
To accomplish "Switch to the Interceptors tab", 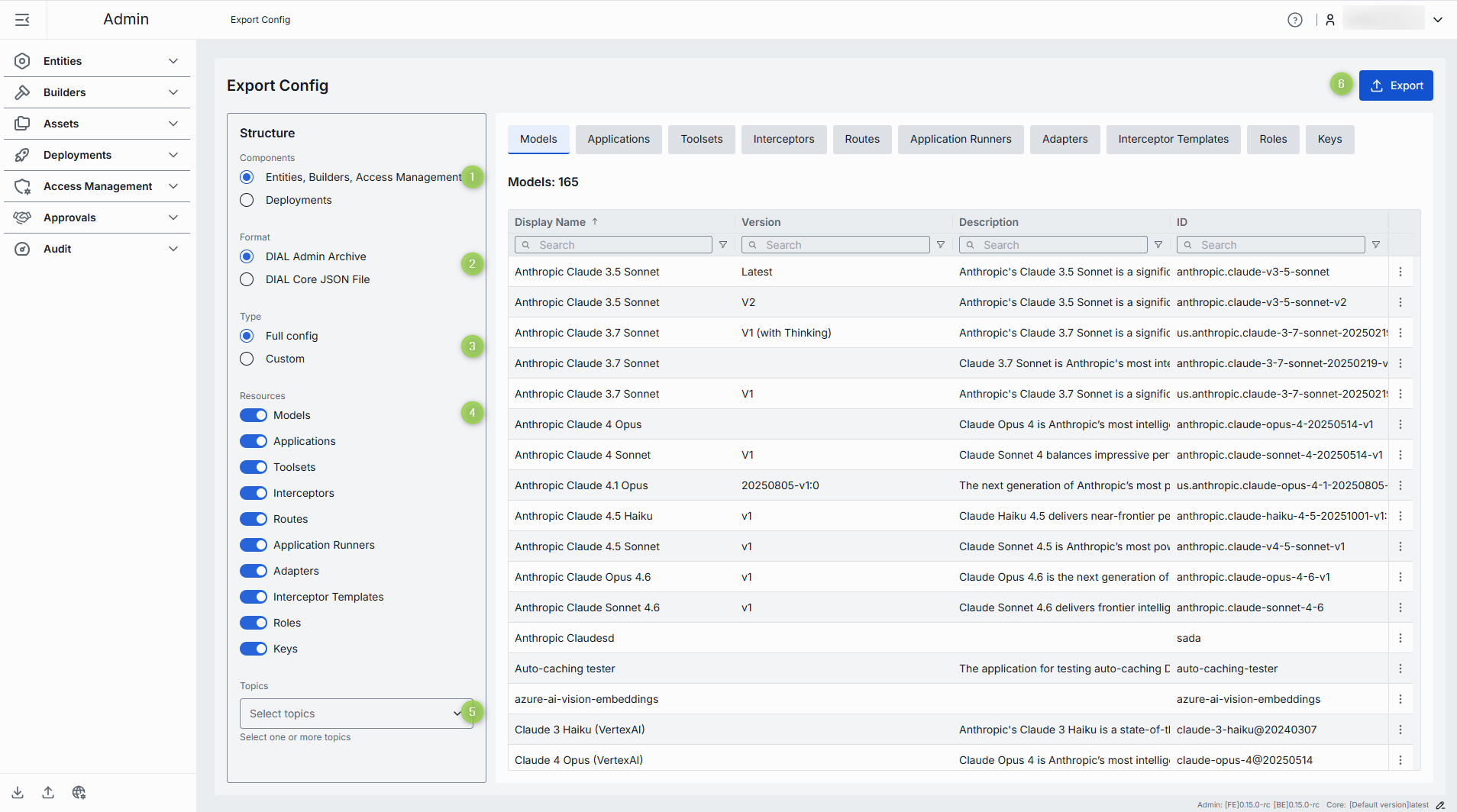I will (x=783, y=139).
